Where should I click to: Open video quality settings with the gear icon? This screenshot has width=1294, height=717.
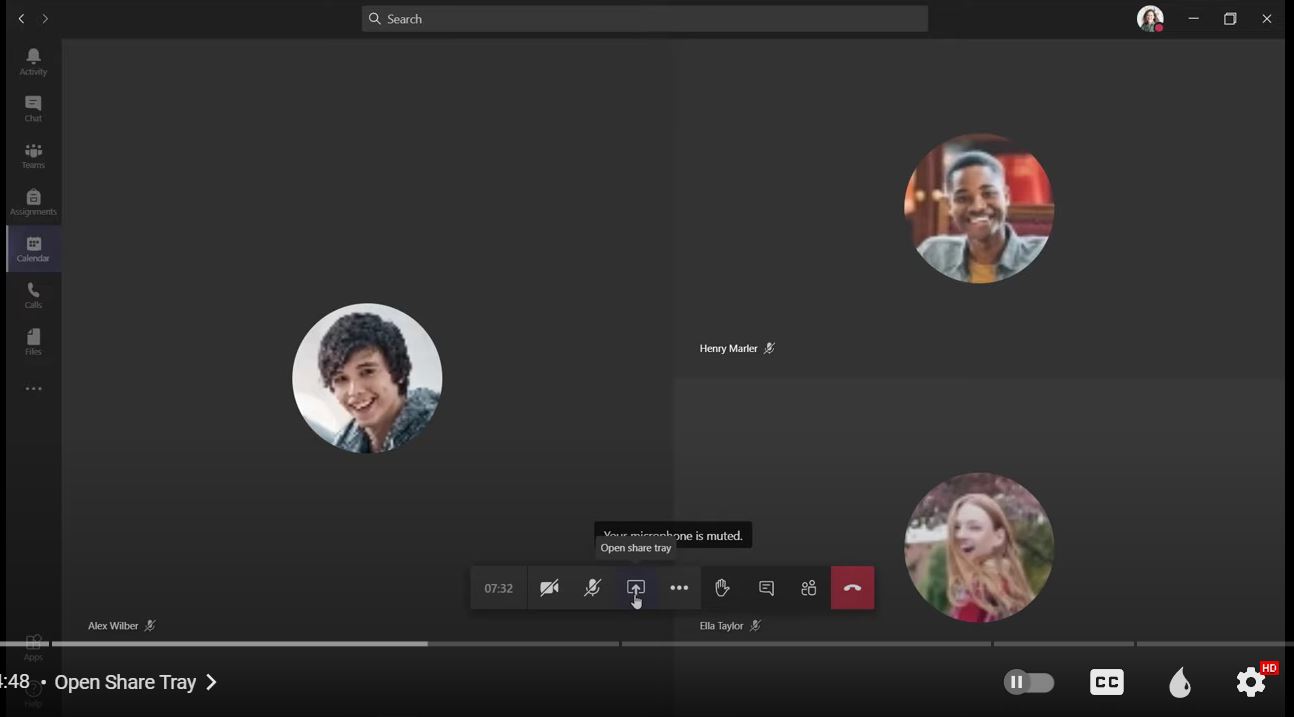coord(1250,681)
